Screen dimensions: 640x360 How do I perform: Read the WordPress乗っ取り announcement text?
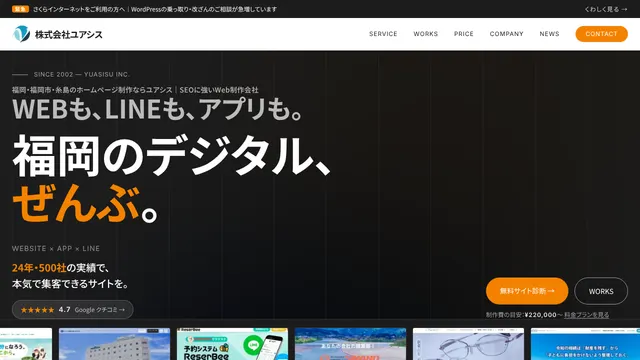155,9
